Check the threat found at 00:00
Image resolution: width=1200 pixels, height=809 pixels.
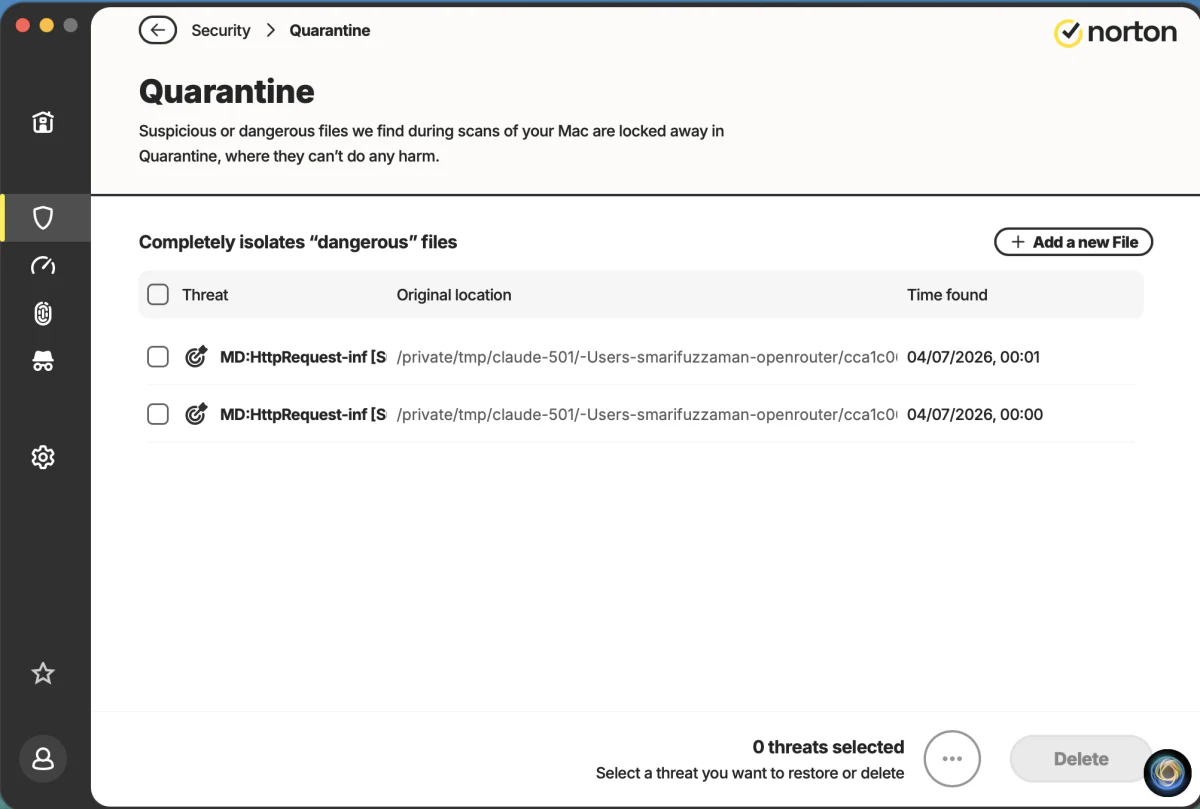pos(158,414)
